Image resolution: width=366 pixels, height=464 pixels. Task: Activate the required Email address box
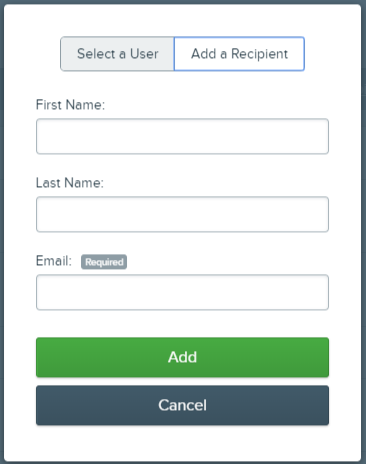tap(182, 292)
